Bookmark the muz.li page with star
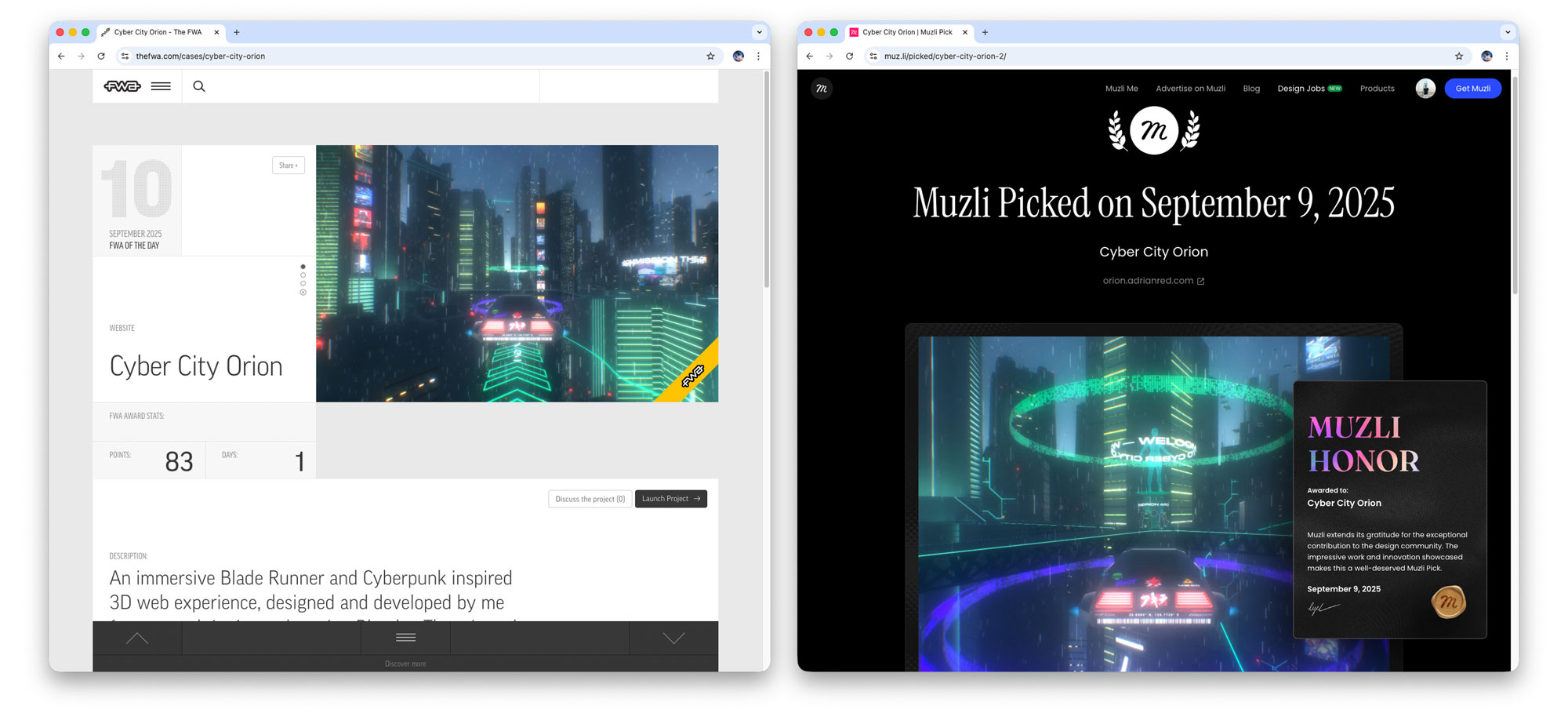The height and width of the screenshot is (713, 1568). 1459,56
